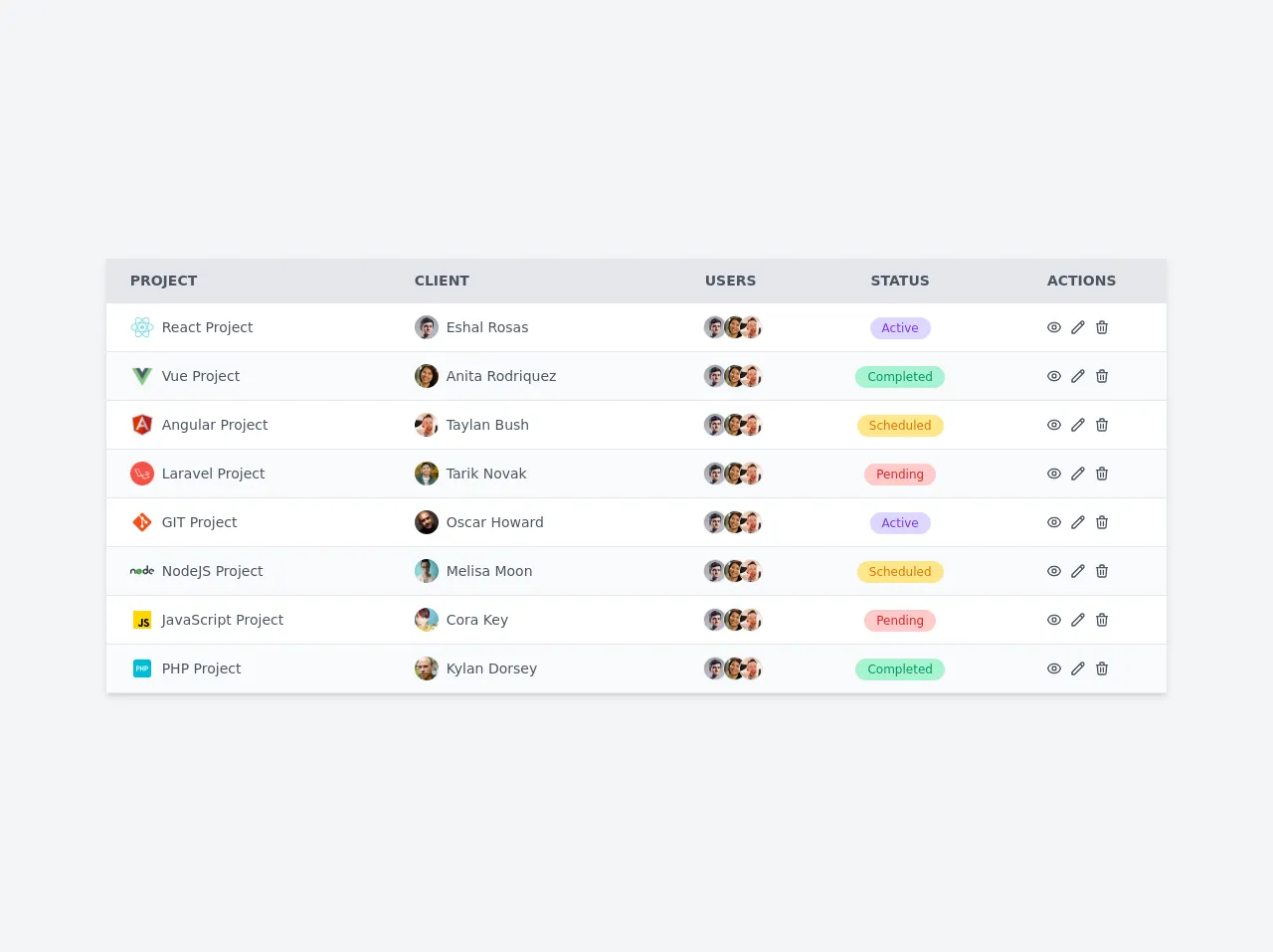Screen dimensions: 1273x952
Task: Delete the Angular Project using trash icon
Action: tap(1102, 425)
